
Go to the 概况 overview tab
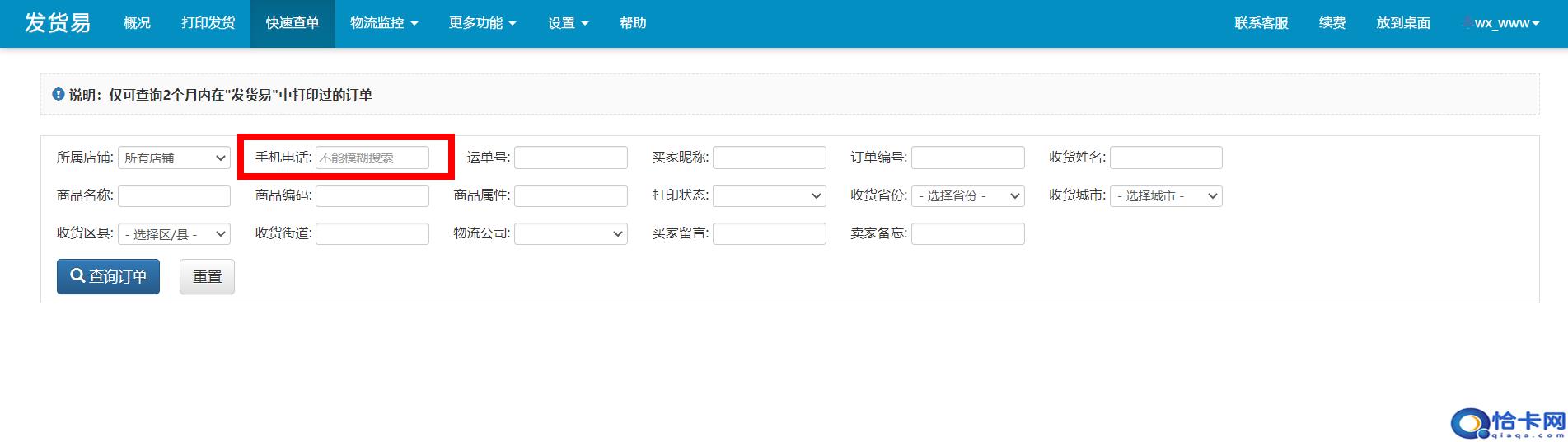coord(137,23)
